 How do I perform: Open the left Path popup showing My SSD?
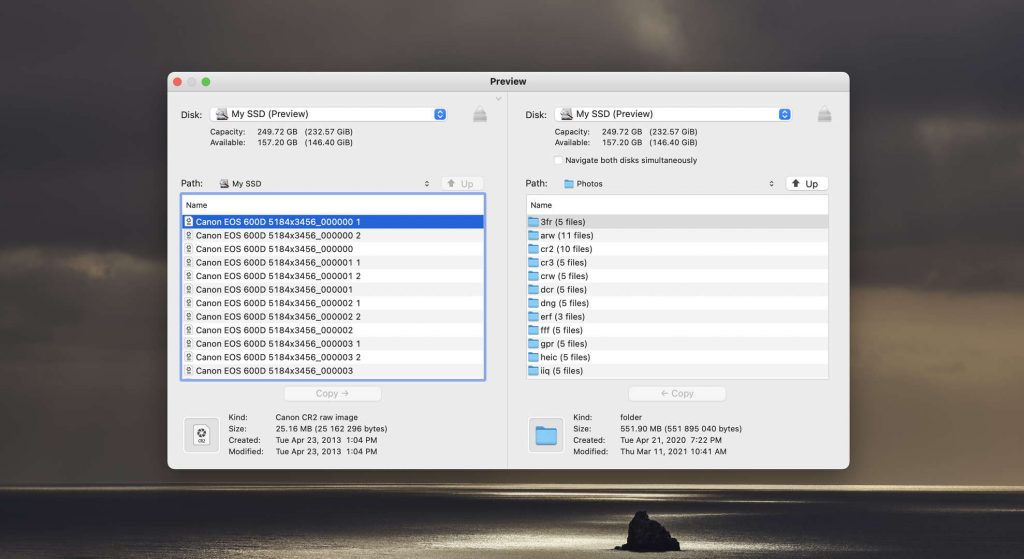coord(328,184)
